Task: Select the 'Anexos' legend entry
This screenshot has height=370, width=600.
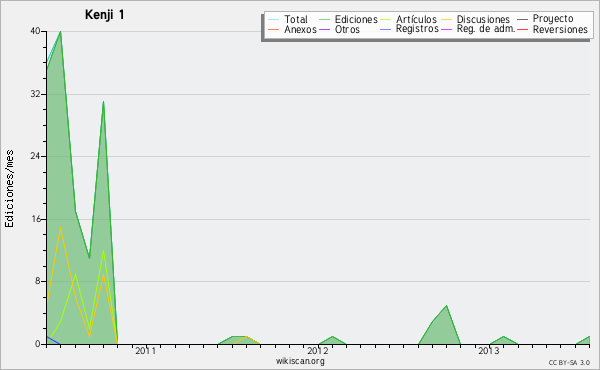Action: coord(300,29)
